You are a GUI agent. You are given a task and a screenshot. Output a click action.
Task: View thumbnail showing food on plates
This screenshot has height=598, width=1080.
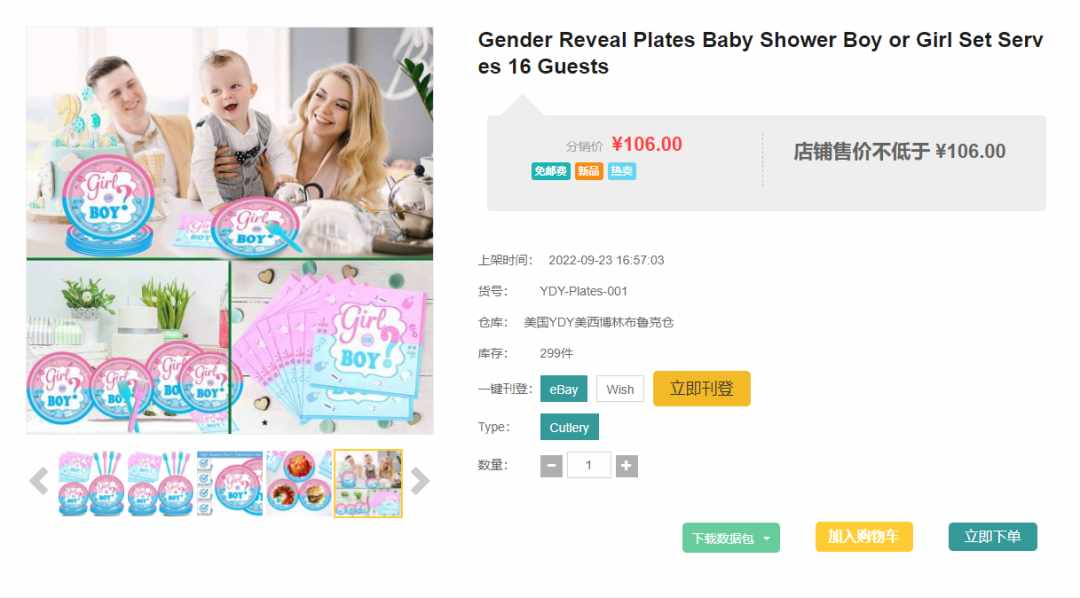coord(299,483)
